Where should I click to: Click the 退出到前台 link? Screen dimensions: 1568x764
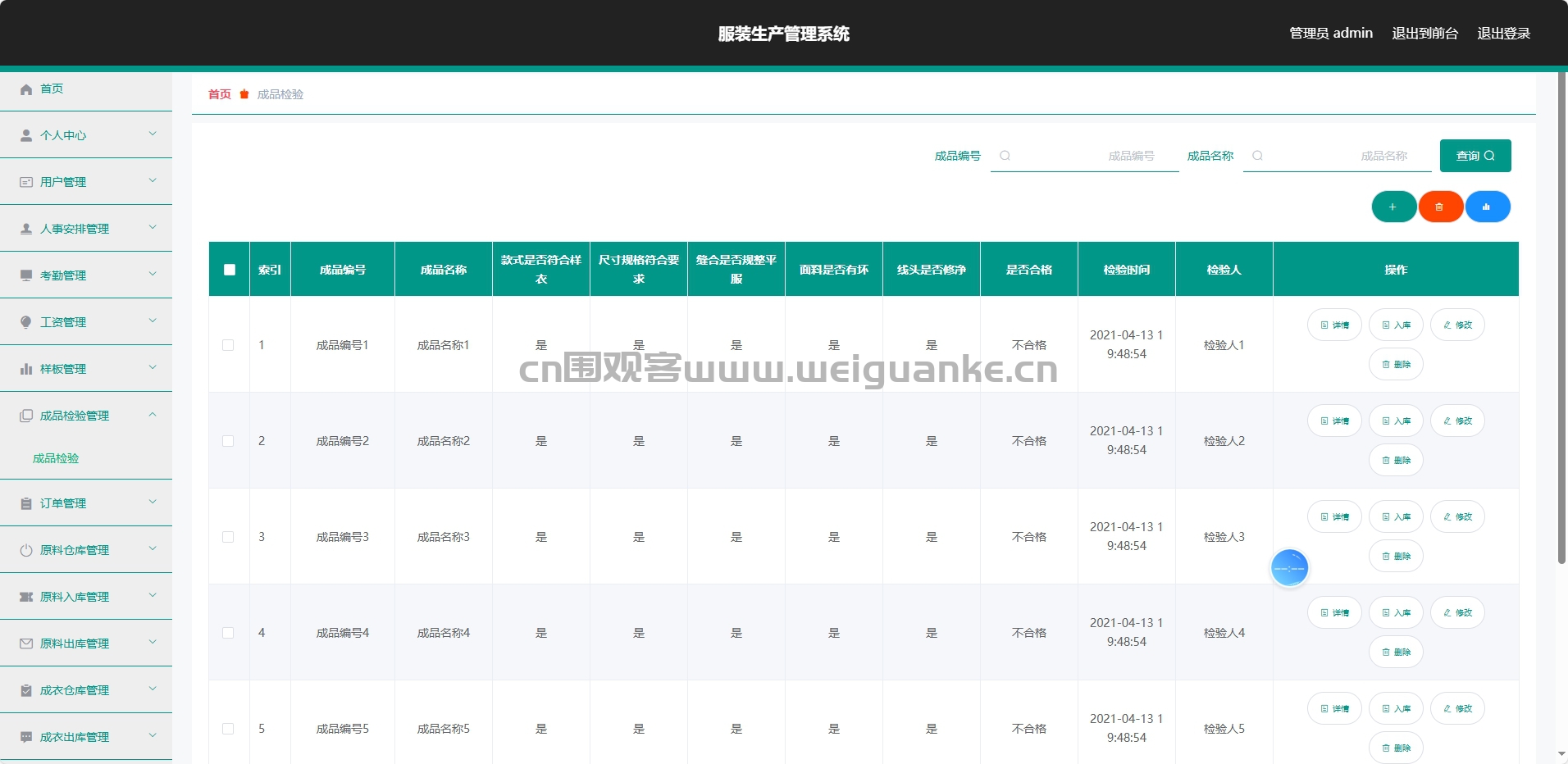[x=1425, y=34]
